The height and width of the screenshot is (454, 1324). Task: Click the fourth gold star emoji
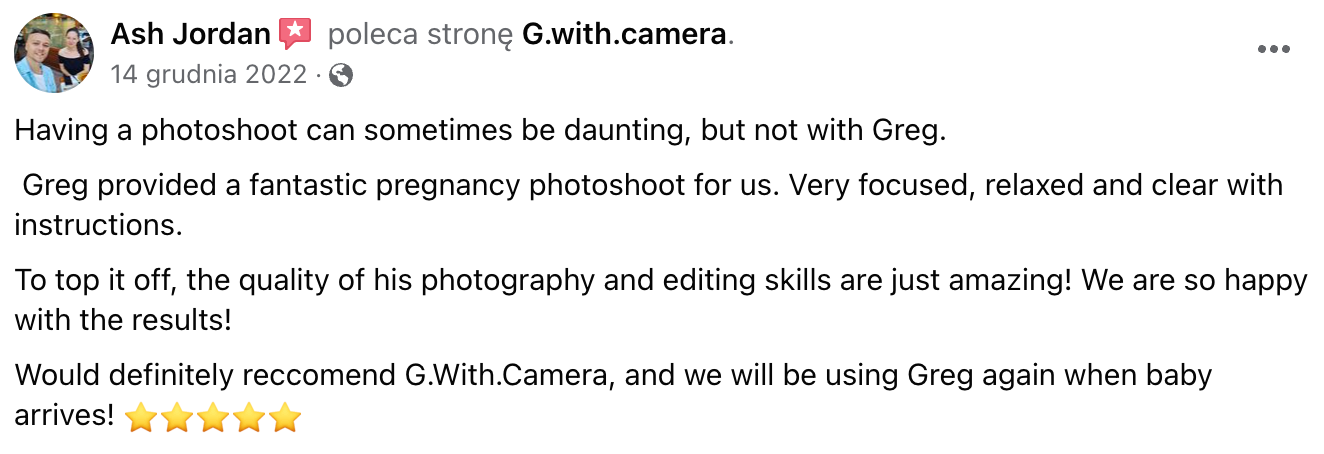coord(250,417)
